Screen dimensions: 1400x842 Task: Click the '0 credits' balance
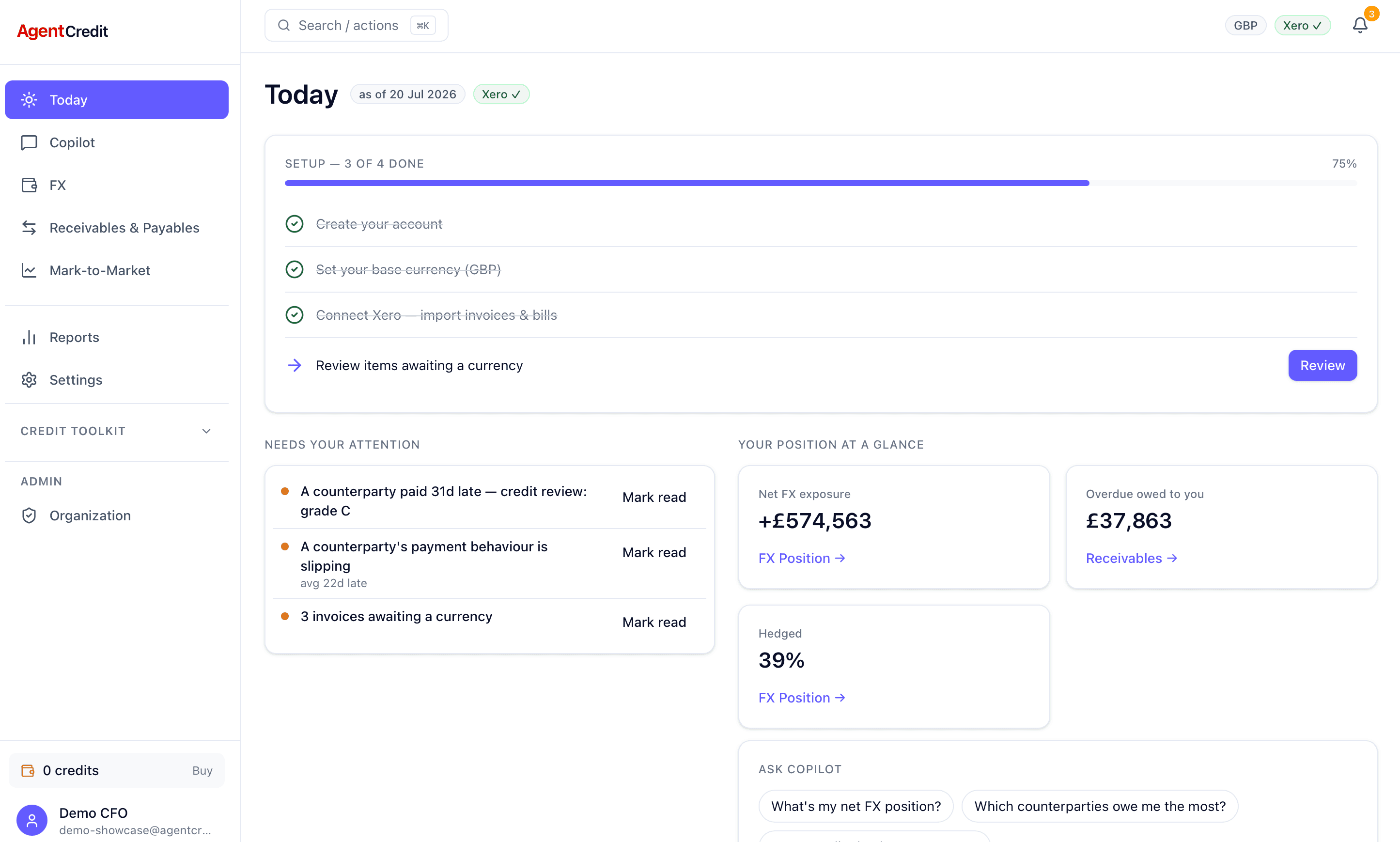pyautogui.click(x=71, y=770)
